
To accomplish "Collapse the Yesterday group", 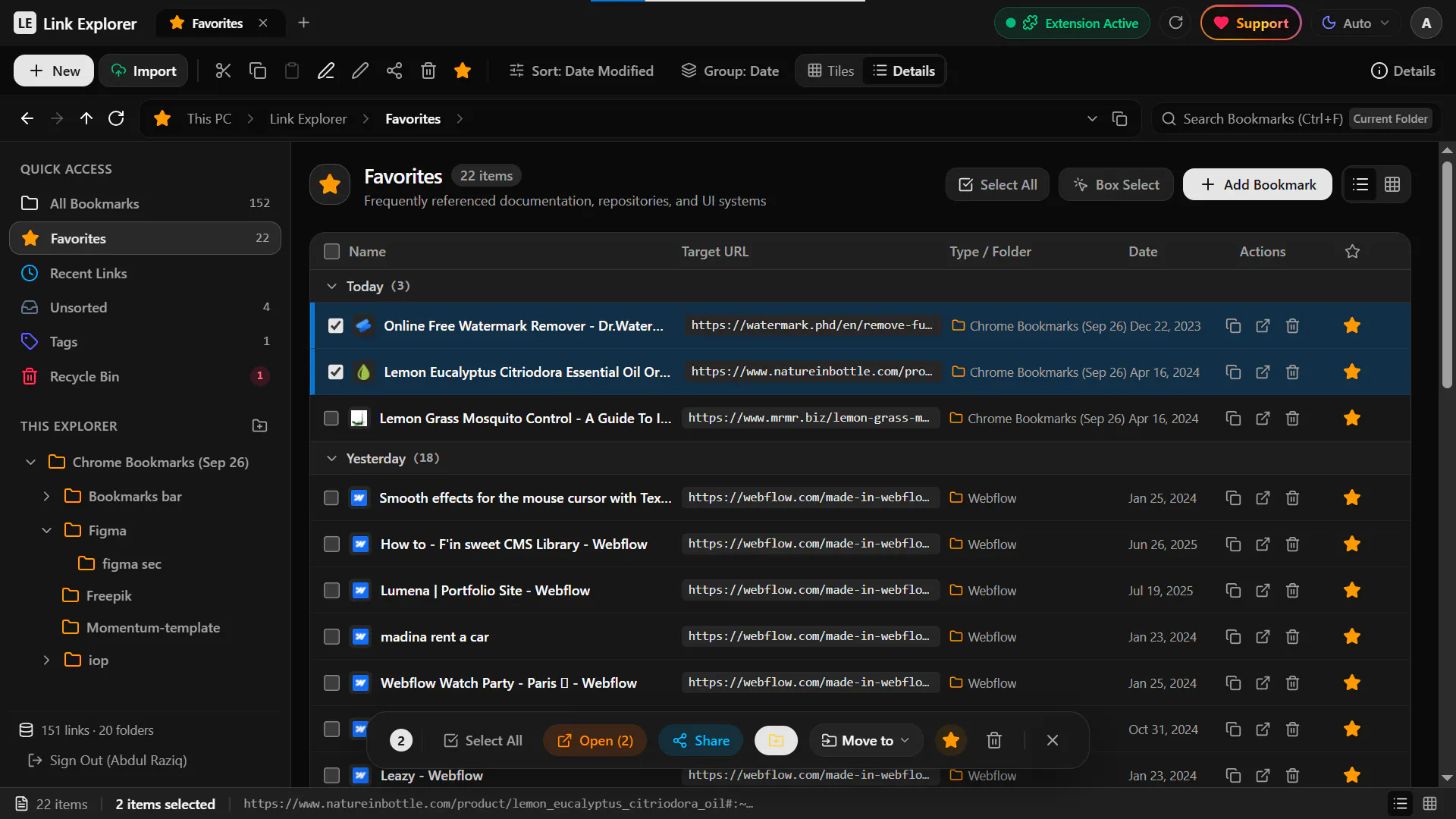I will (331, 458).
